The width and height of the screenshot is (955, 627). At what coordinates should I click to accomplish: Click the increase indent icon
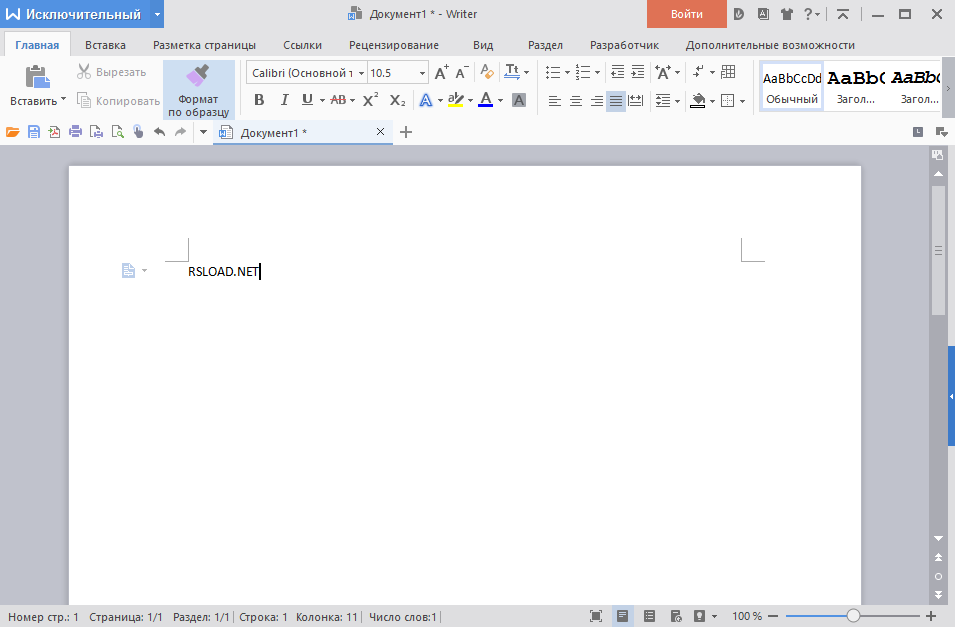tap(638, 72)
